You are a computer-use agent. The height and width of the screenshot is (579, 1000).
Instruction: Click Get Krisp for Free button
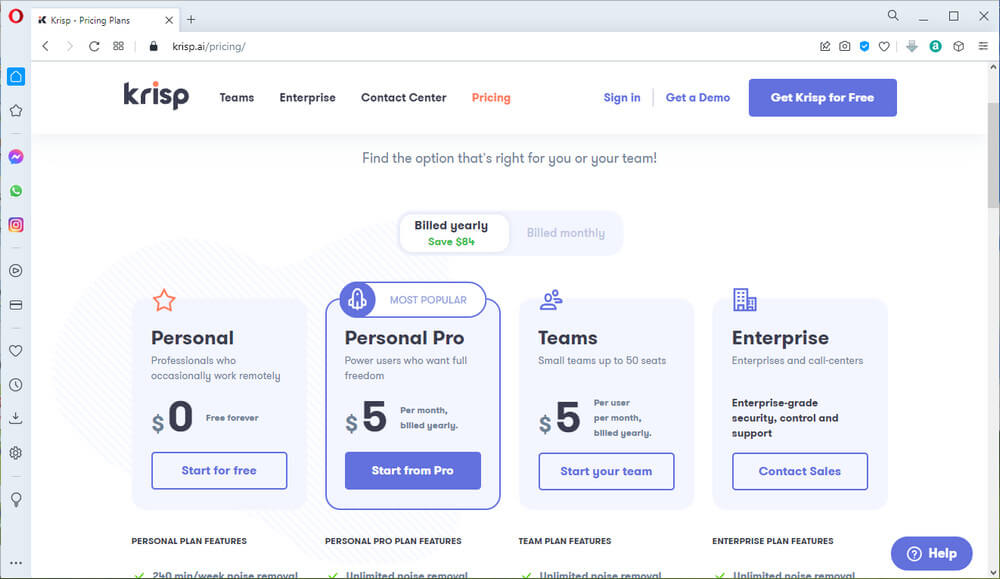[823, 98]
